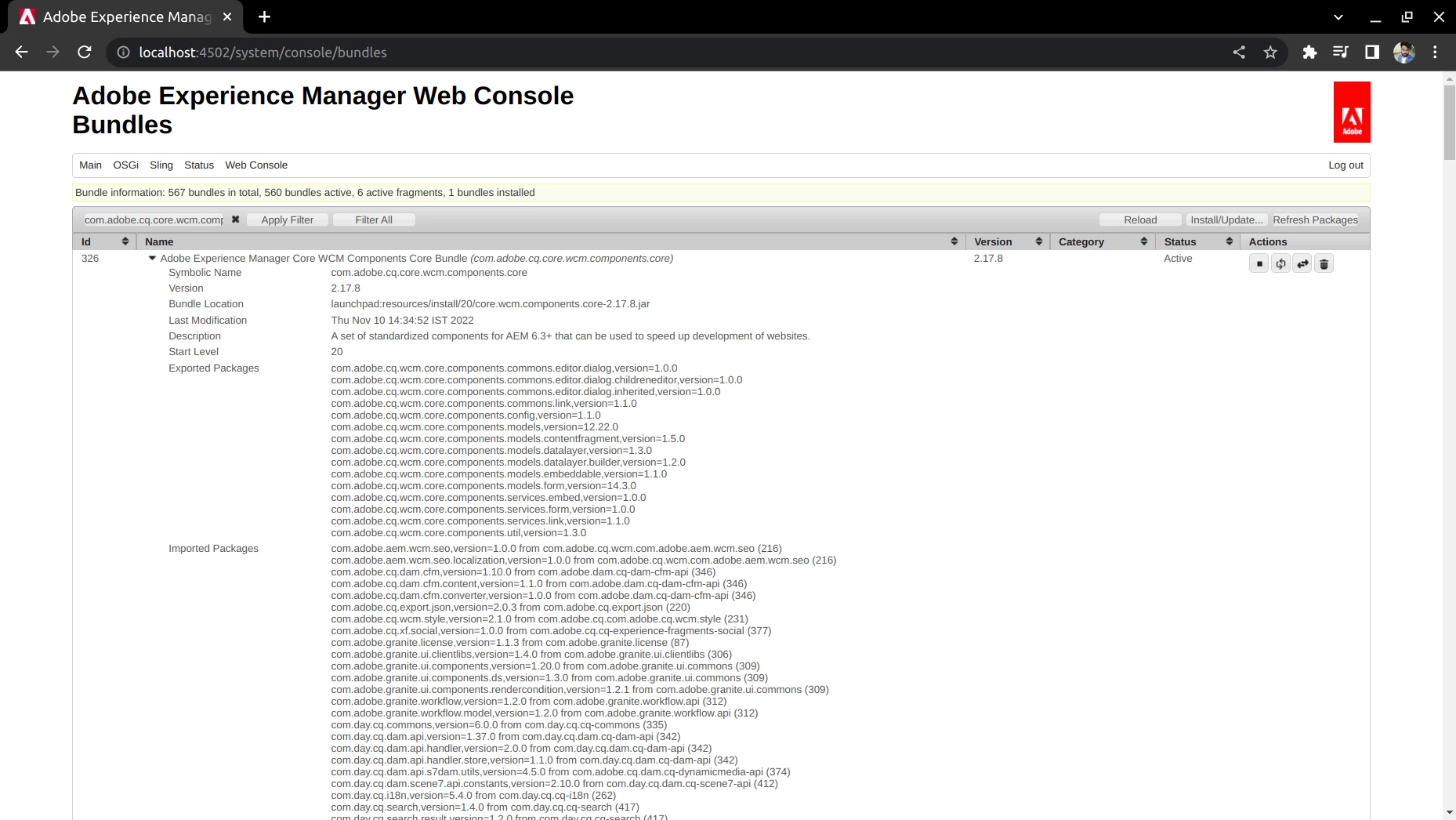This screenshot has width=1456, height=820.
Task: Sort bundles by Category column
Action: [x=1143, y=241]
